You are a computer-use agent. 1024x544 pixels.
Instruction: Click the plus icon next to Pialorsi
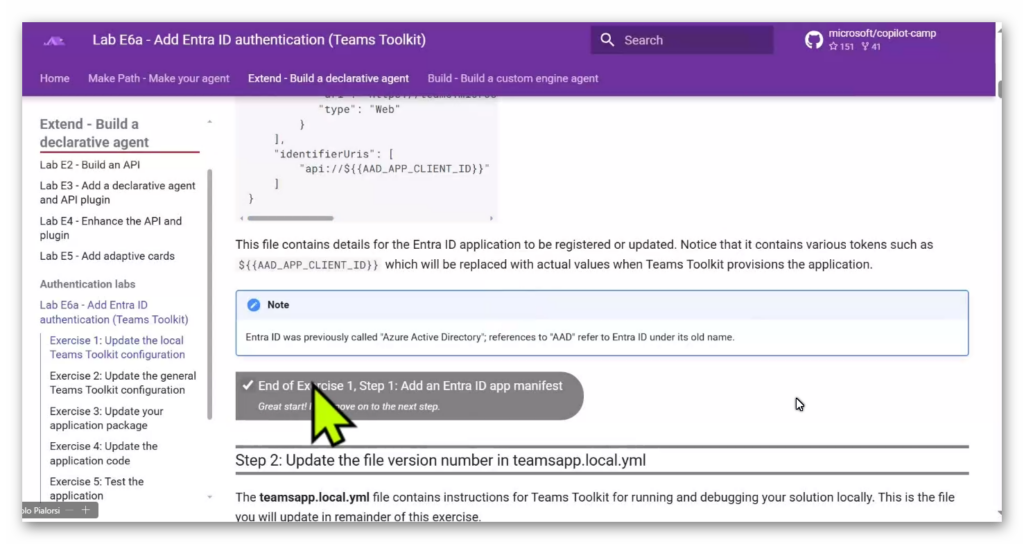coord(86,510)
